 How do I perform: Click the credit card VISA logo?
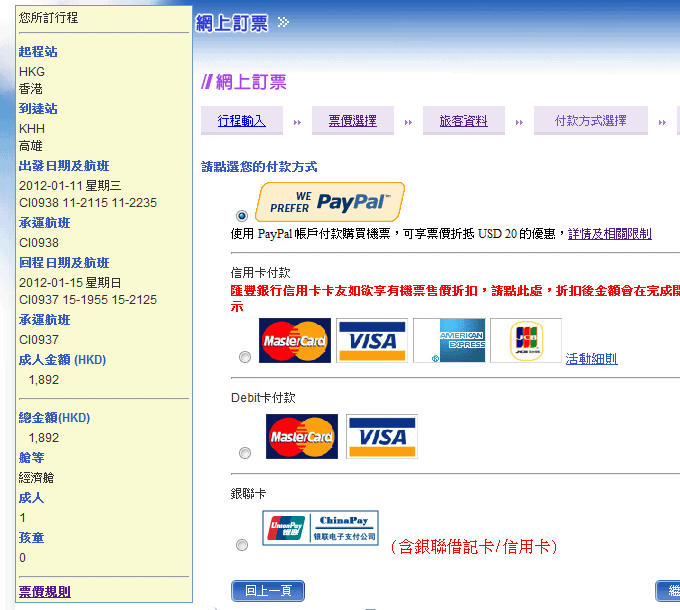point(371,341)
